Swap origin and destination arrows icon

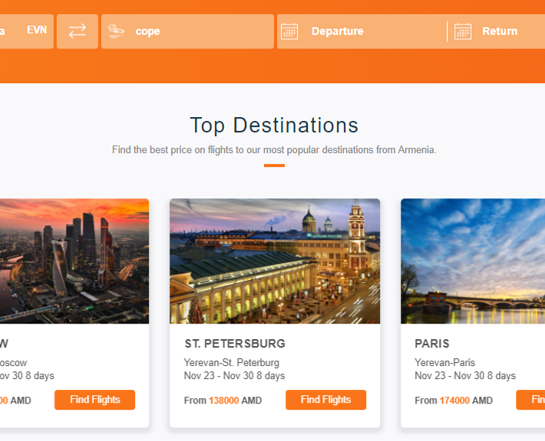[77, 31]
